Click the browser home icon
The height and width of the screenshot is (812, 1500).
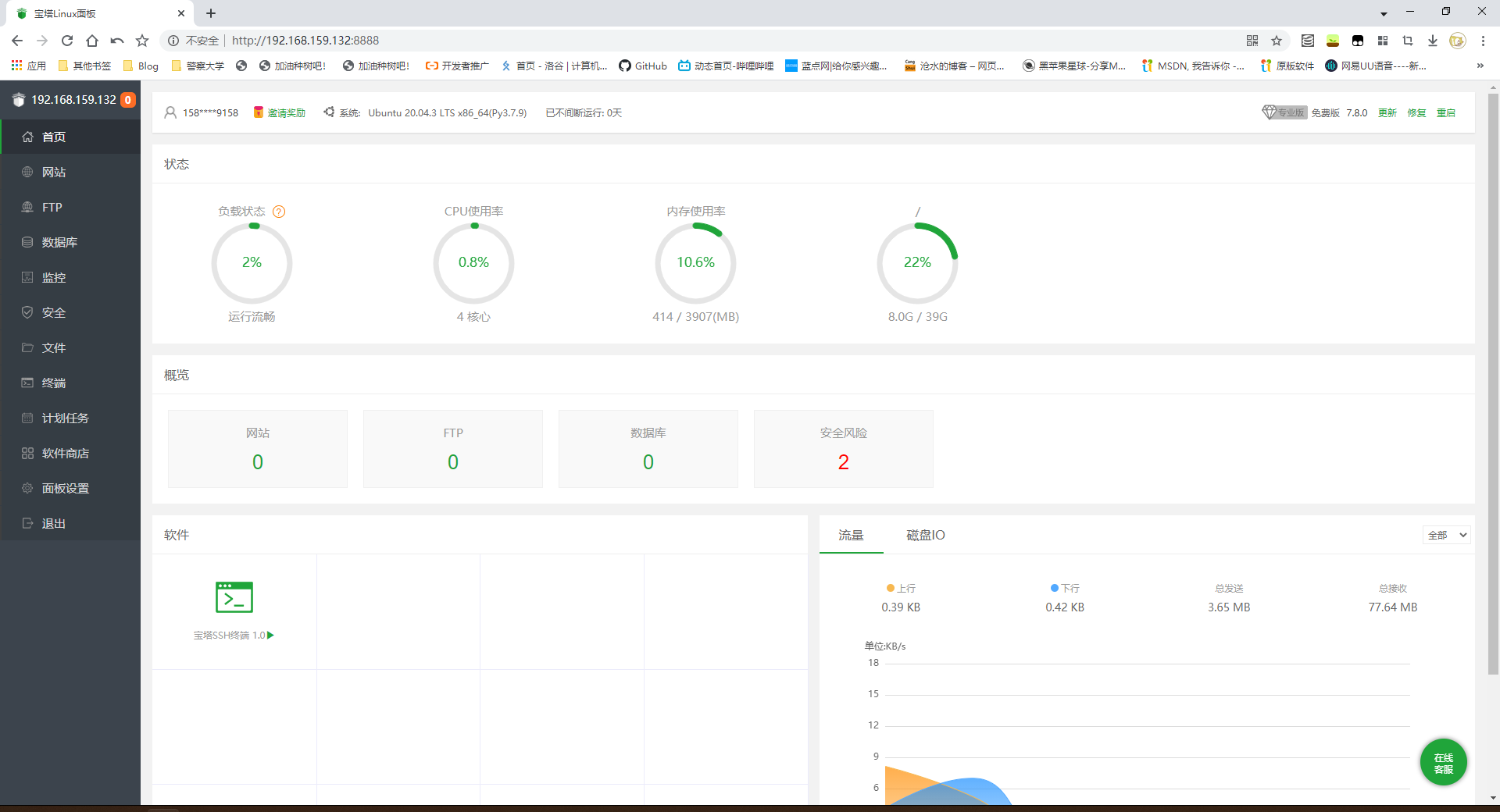92,41
